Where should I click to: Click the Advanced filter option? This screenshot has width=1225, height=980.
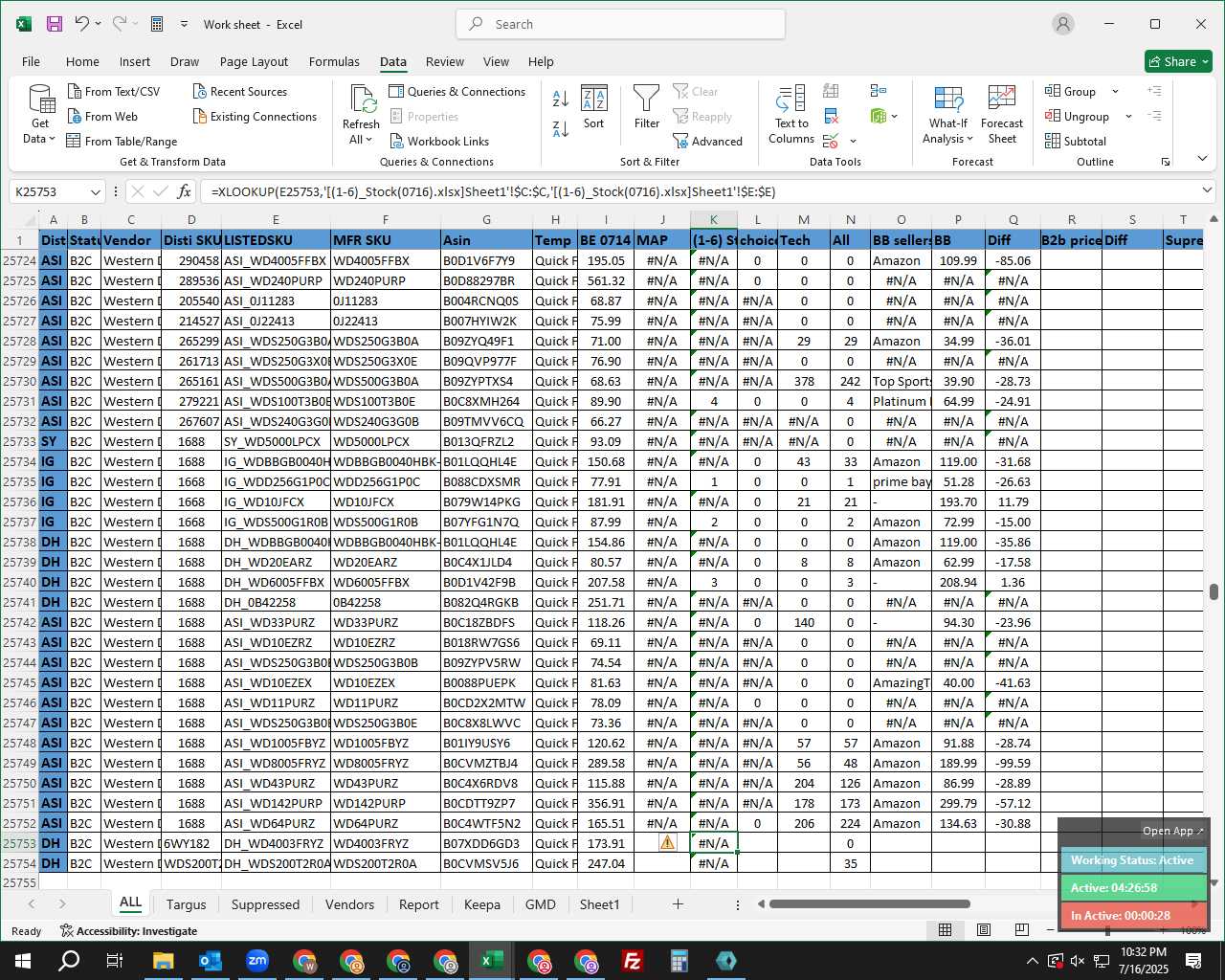point(707,141)
